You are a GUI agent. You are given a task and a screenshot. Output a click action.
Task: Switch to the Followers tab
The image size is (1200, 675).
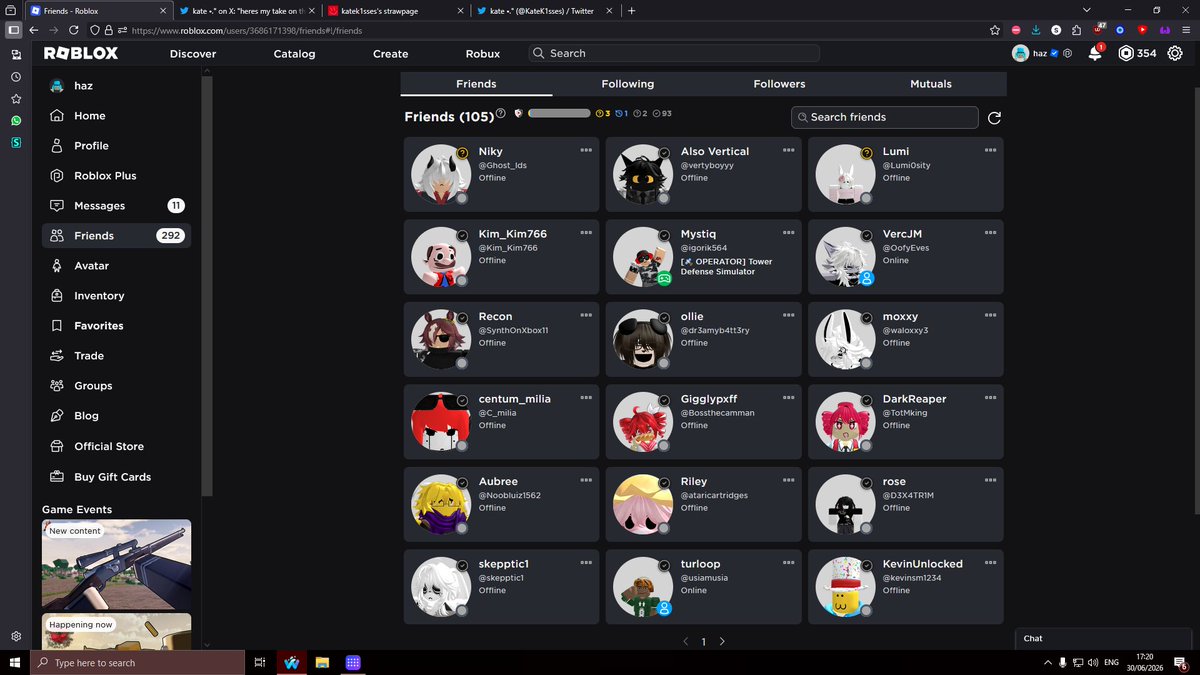tap(779, 84)
